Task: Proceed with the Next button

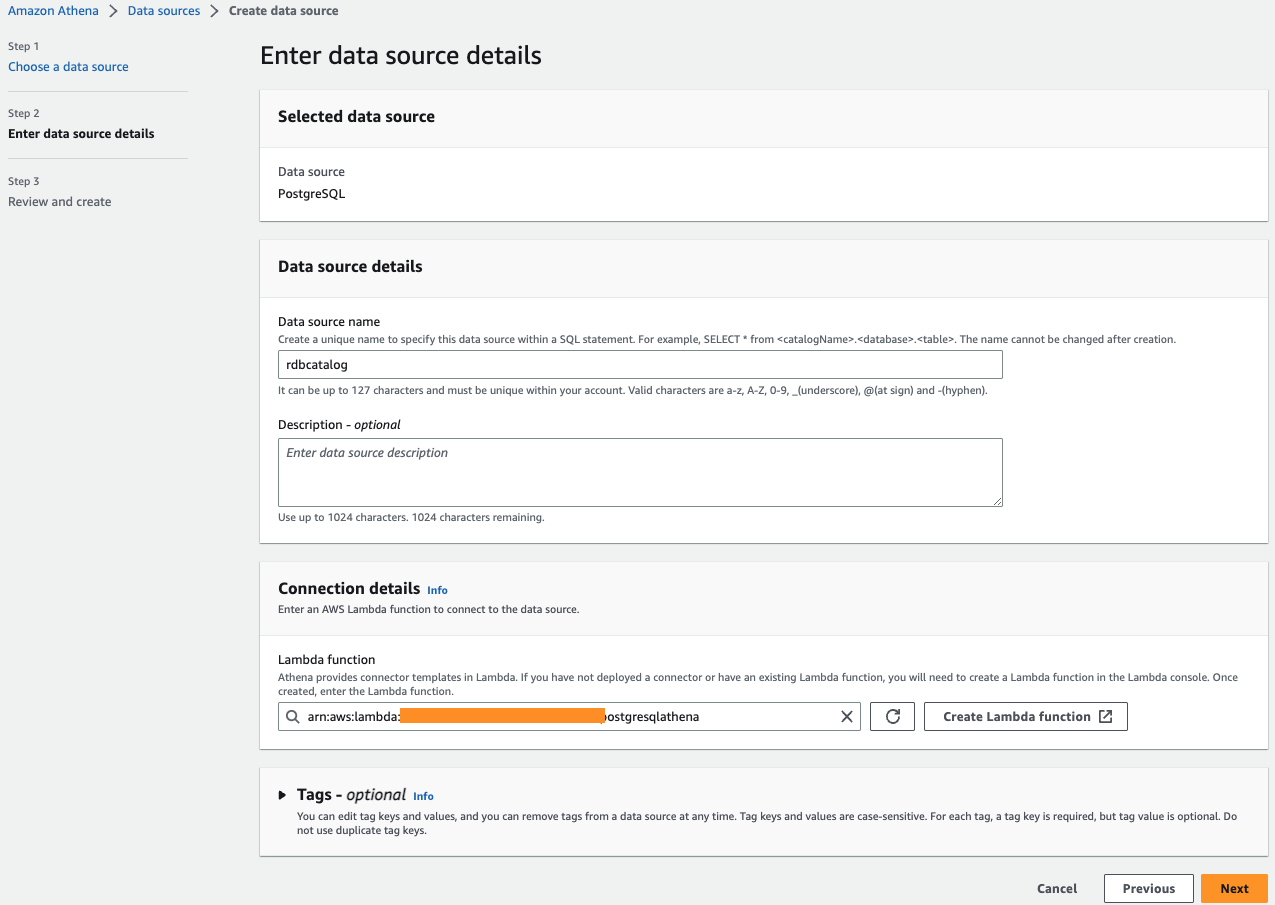Action: [1234, 888]
